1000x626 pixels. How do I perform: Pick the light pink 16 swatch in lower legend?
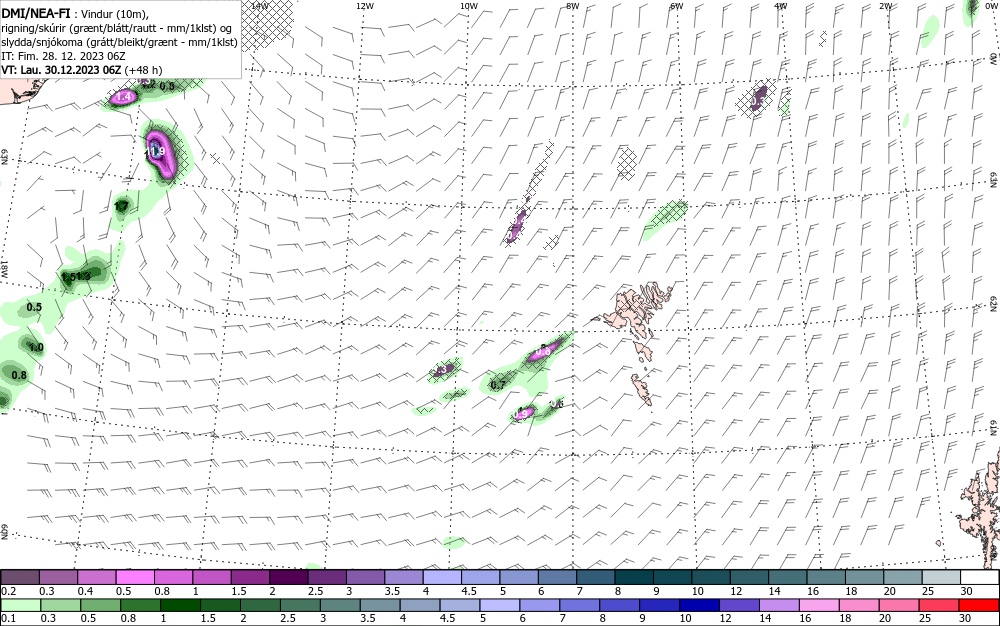[x=820, y=605]
